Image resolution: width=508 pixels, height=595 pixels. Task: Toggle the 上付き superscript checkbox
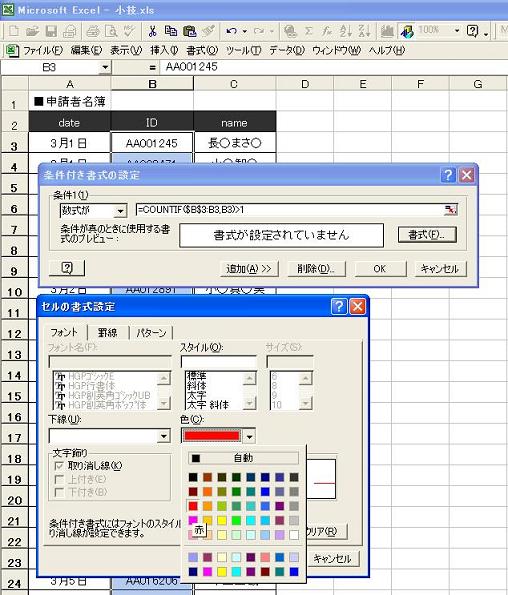point(59,479)
